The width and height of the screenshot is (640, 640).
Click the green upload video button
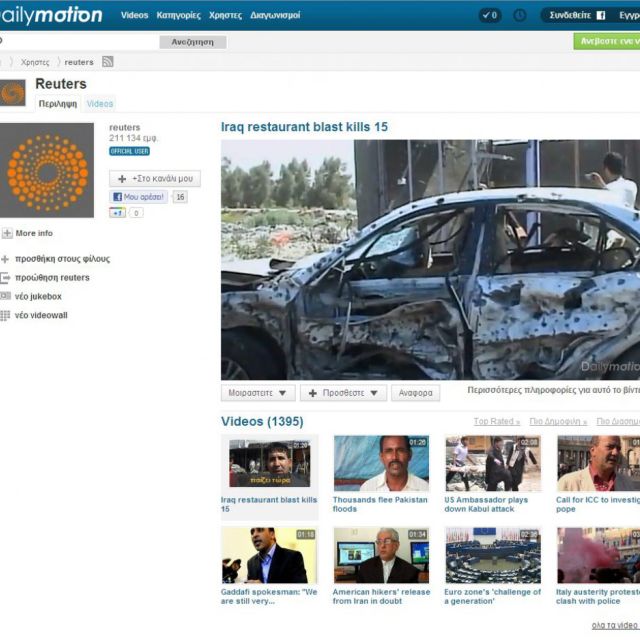(607, 41)
